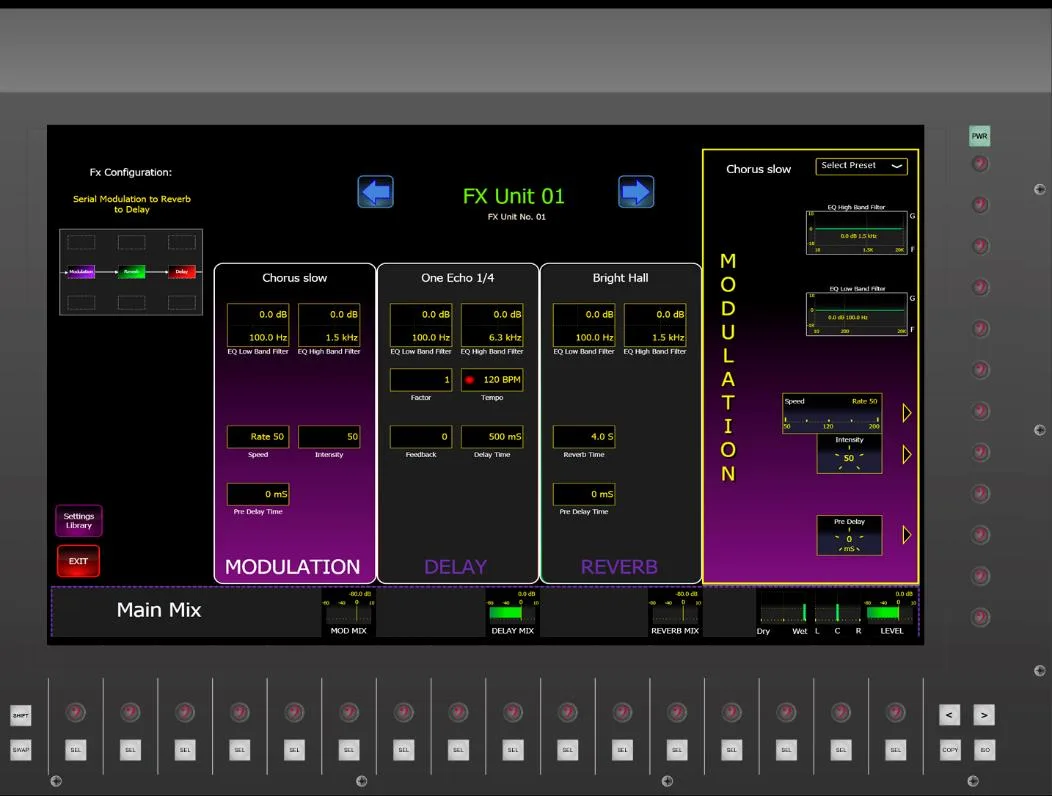Viewport: 1052px width, 796px height.
Task: Click the Modulation EQ Low Band Filter field
Action: [258, 326]
